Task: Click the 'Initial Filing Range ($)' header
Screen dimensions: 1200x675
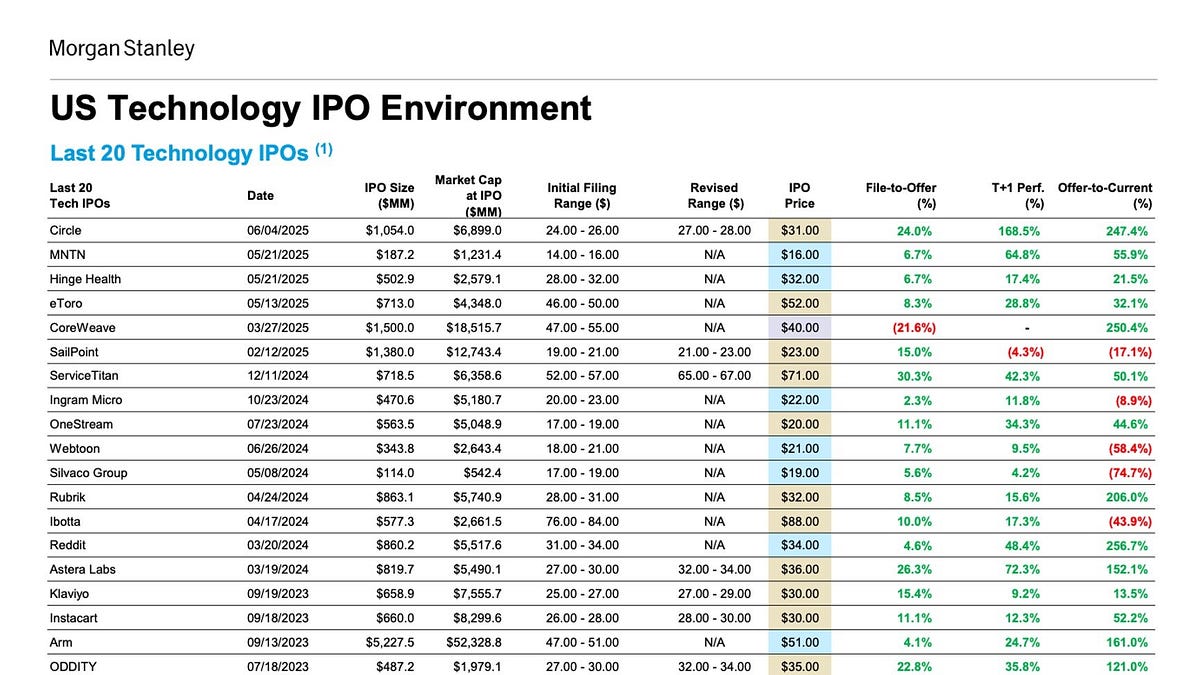Action: [582, 195]
